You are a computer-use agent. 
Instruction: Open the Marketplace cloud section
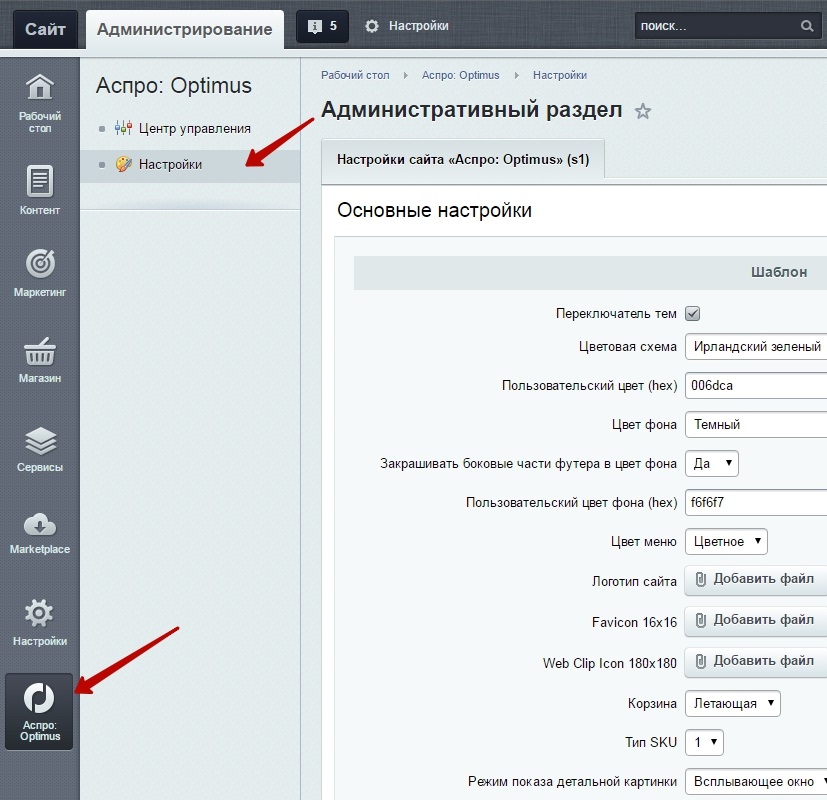[x=40, y=533]
